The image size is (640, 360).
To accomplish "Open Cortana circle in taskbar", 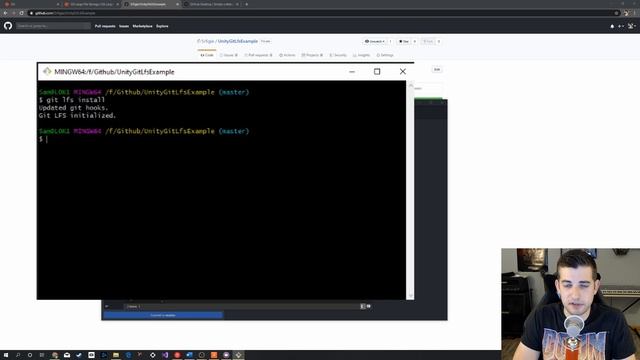I will tap(30, 355).
